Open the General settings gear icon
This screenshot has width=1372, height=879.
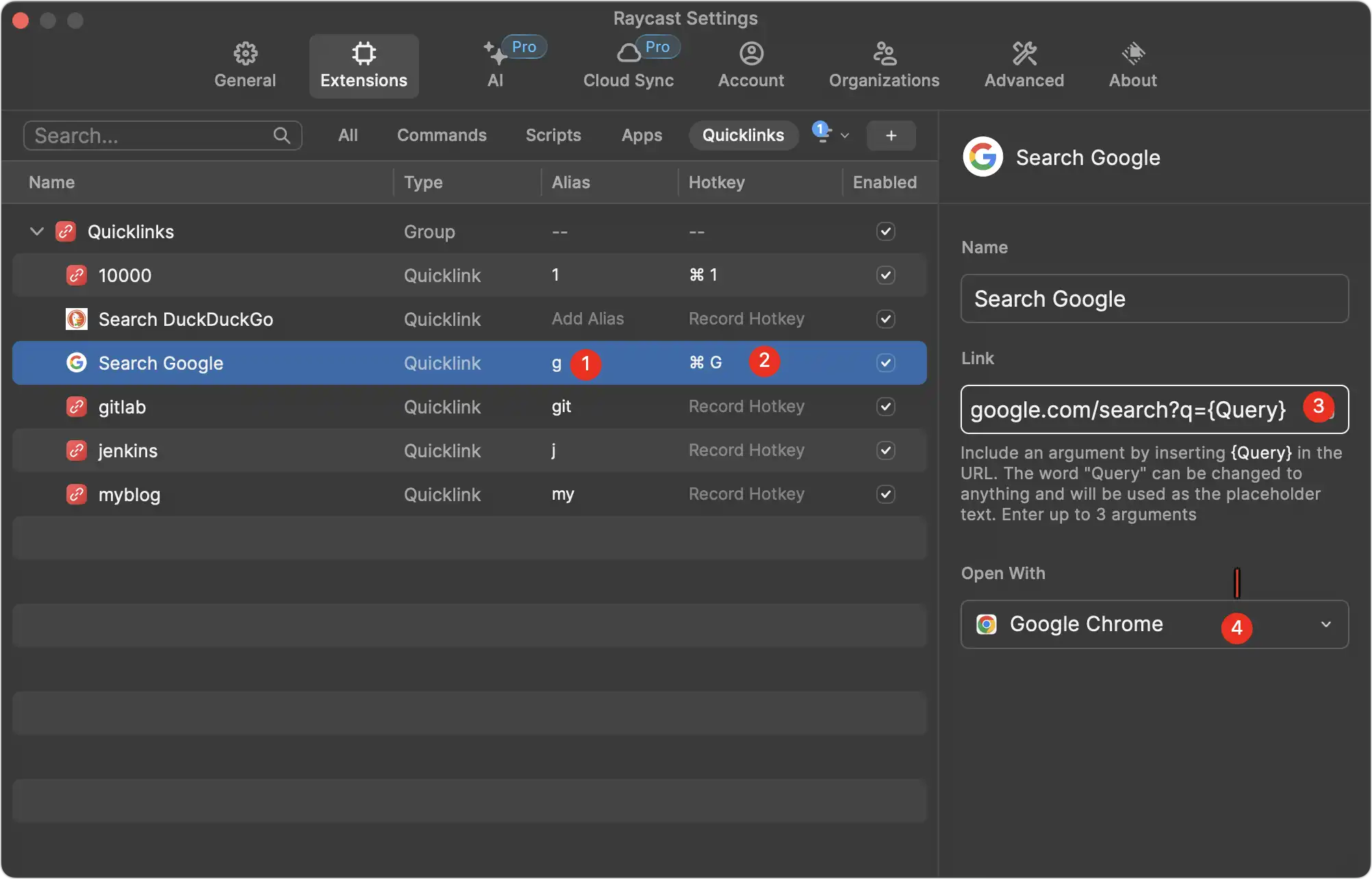[245, 53]
